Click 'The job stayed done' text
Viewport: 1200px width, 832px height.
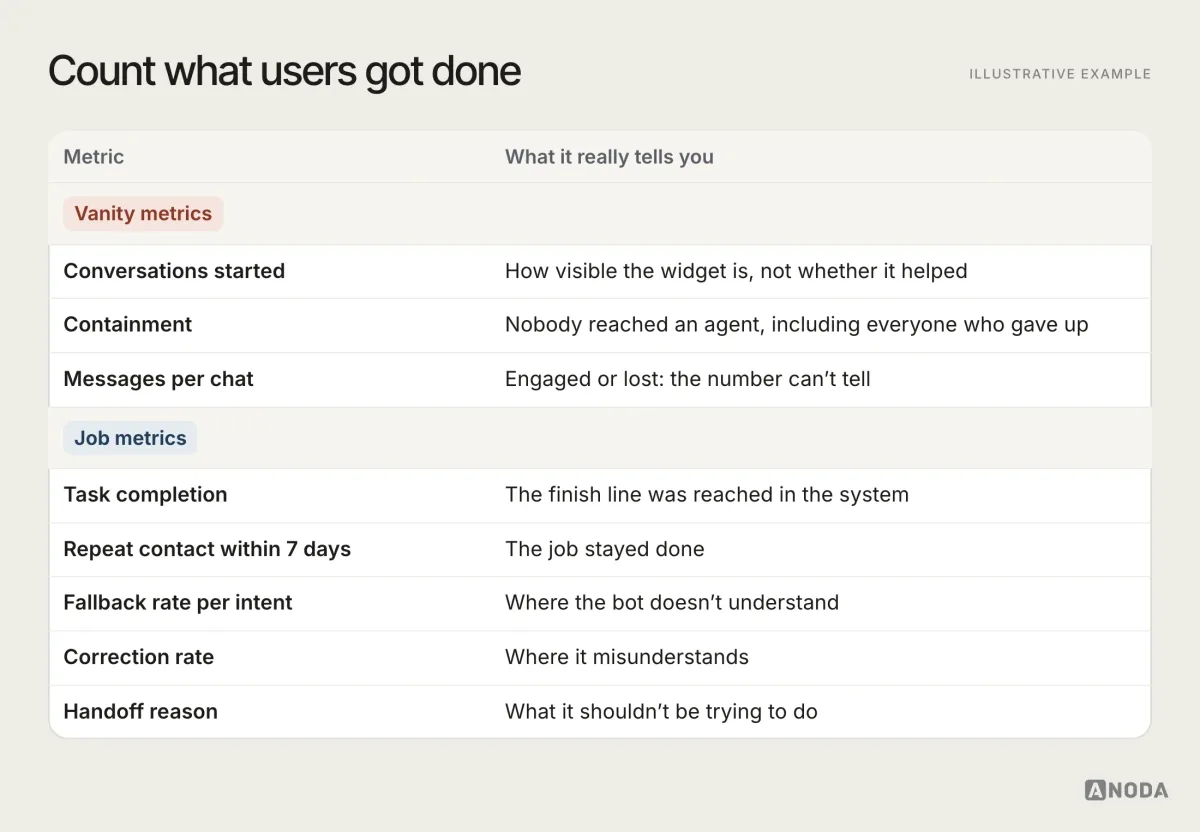[x=604, y=549]
